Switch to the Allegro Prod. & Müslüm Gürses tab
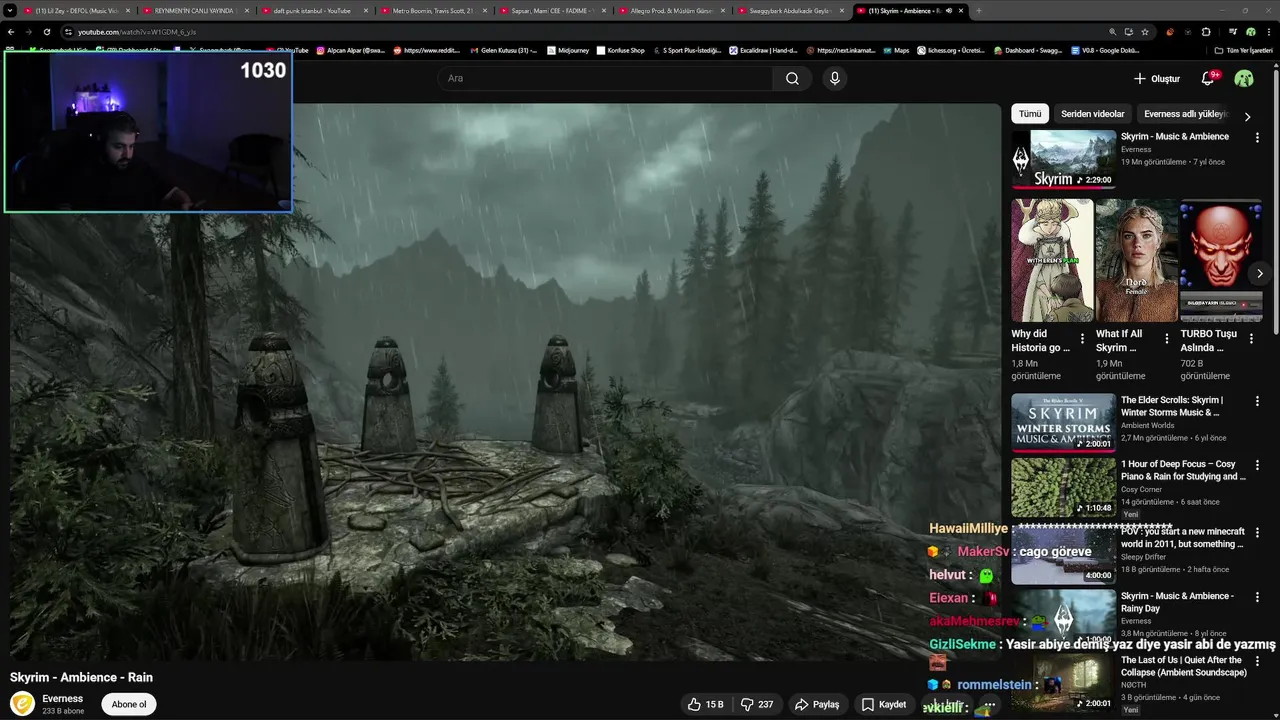The width and height of the screenshot is (1280, 720). (671, 11)
